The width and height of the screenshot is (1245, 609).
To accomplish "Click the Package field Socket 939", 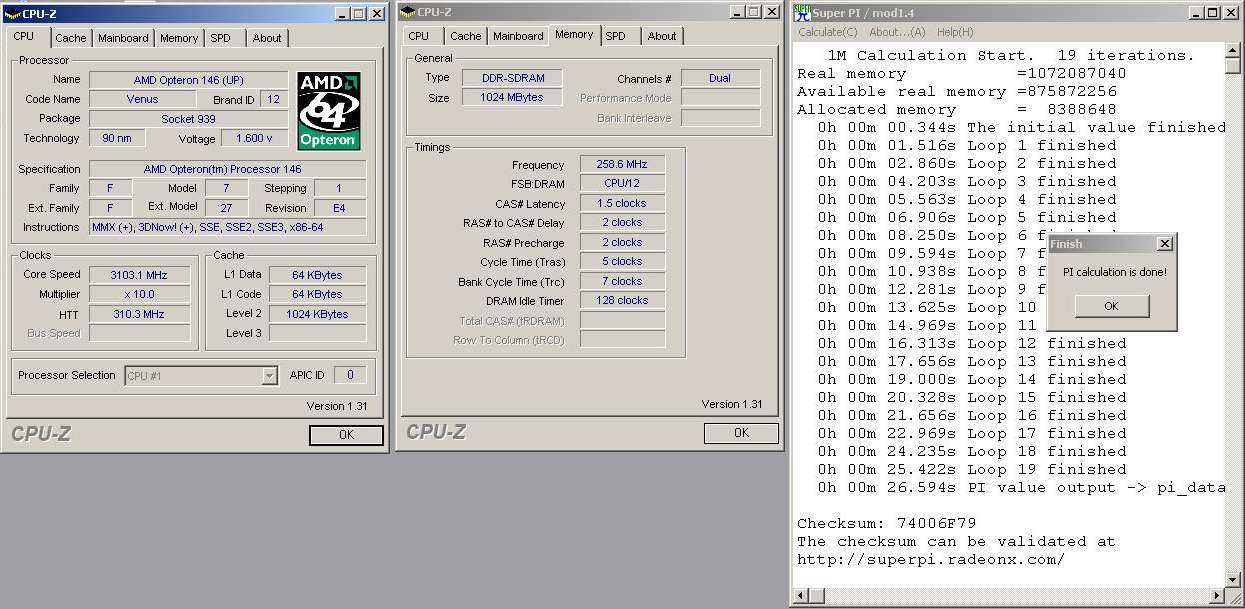I will pyautogui.click(x=188, y=118).
